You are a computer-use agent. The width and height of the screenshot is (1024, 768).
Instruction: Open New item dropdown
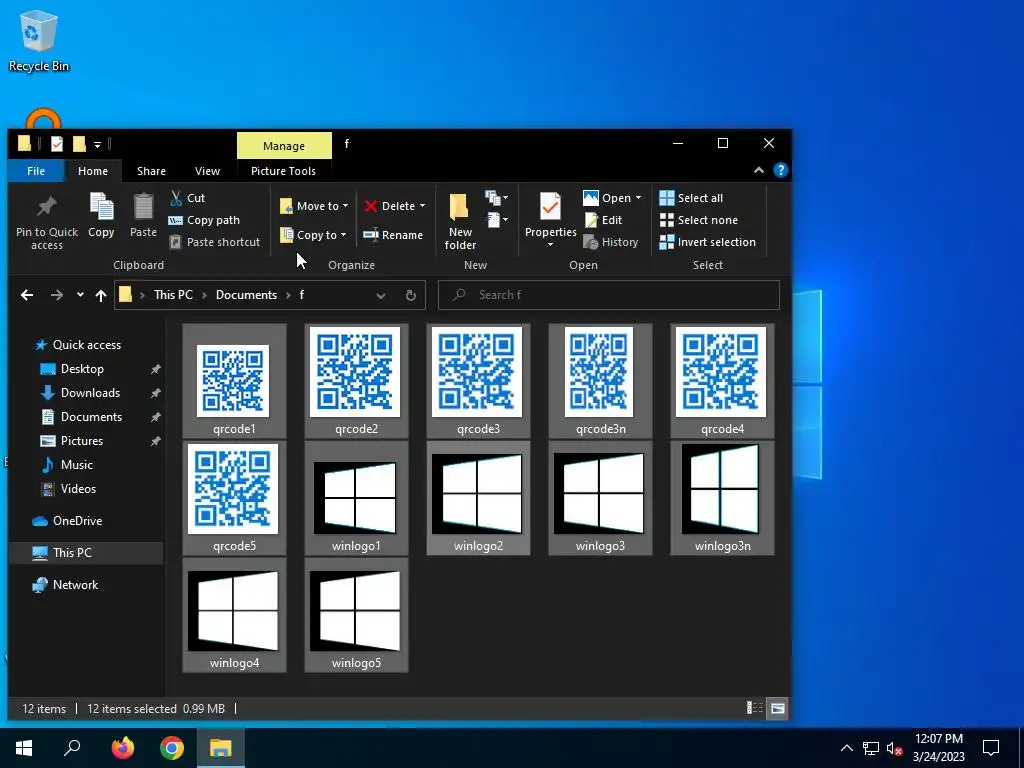tap(497, 197)
